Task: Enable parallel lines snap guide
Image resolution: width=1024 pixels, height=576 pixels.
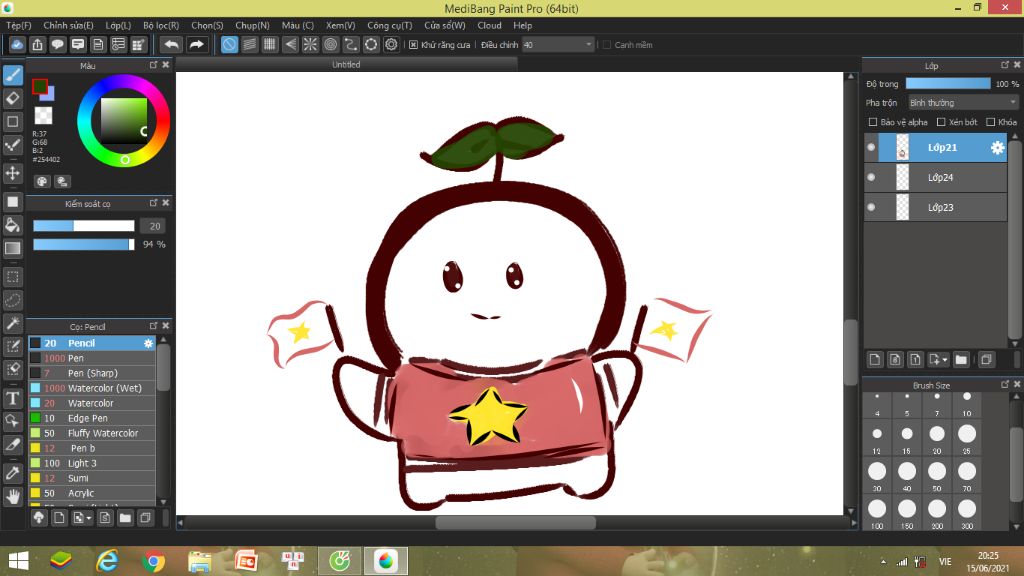Action: [x=249, y=44]
